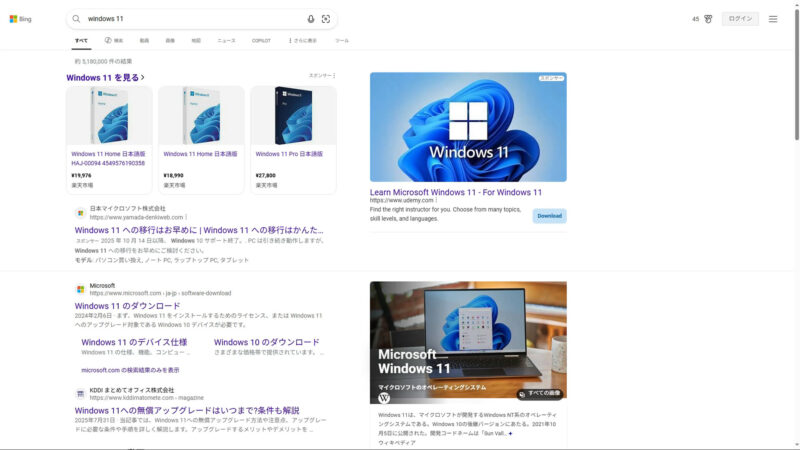This screenshot has width=800, height=450.
Task: Click into the search box containing windows 11
Action: [190, 19]
